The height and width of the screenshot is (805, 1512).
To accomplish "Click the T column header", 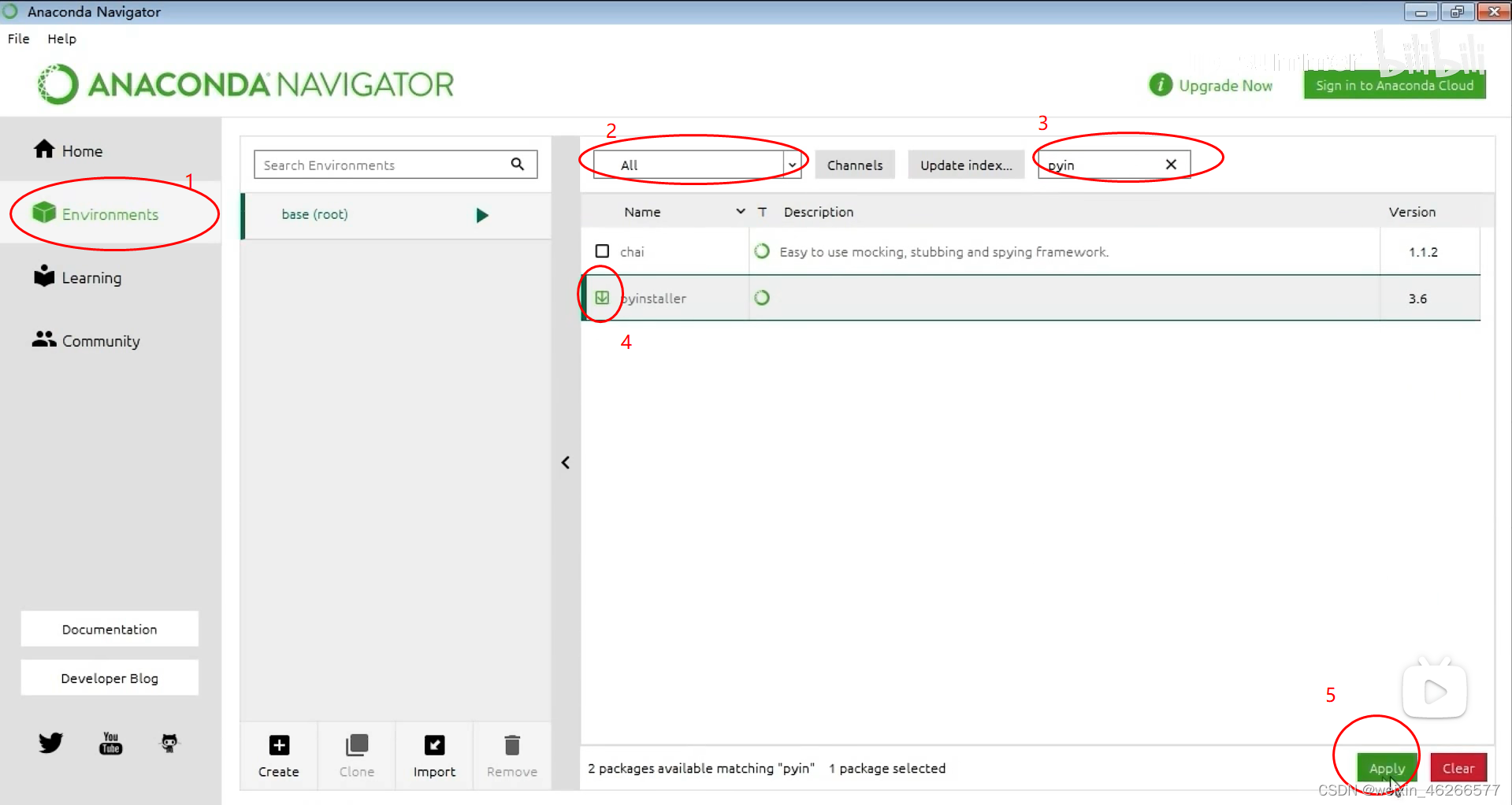I will click(762, 212).
